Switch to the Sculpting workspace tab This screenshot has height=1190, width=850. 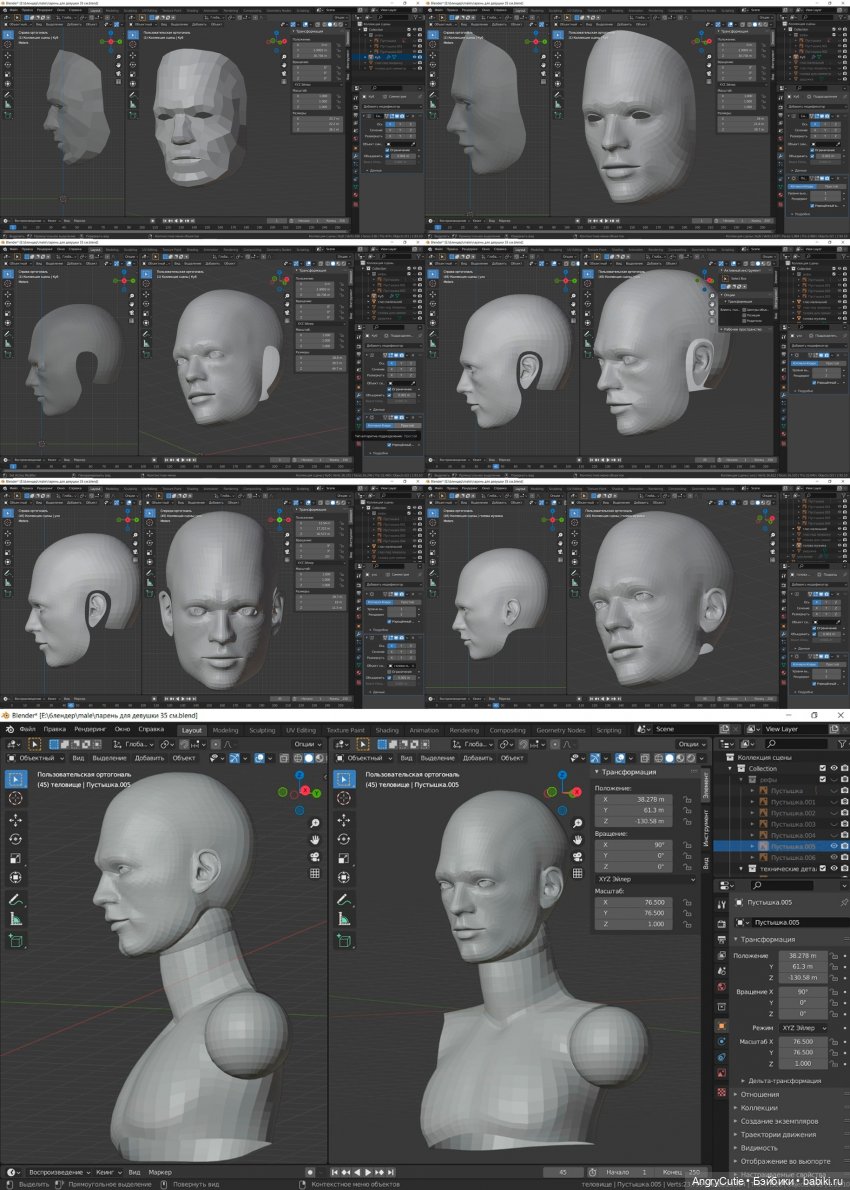pos(262,730)
